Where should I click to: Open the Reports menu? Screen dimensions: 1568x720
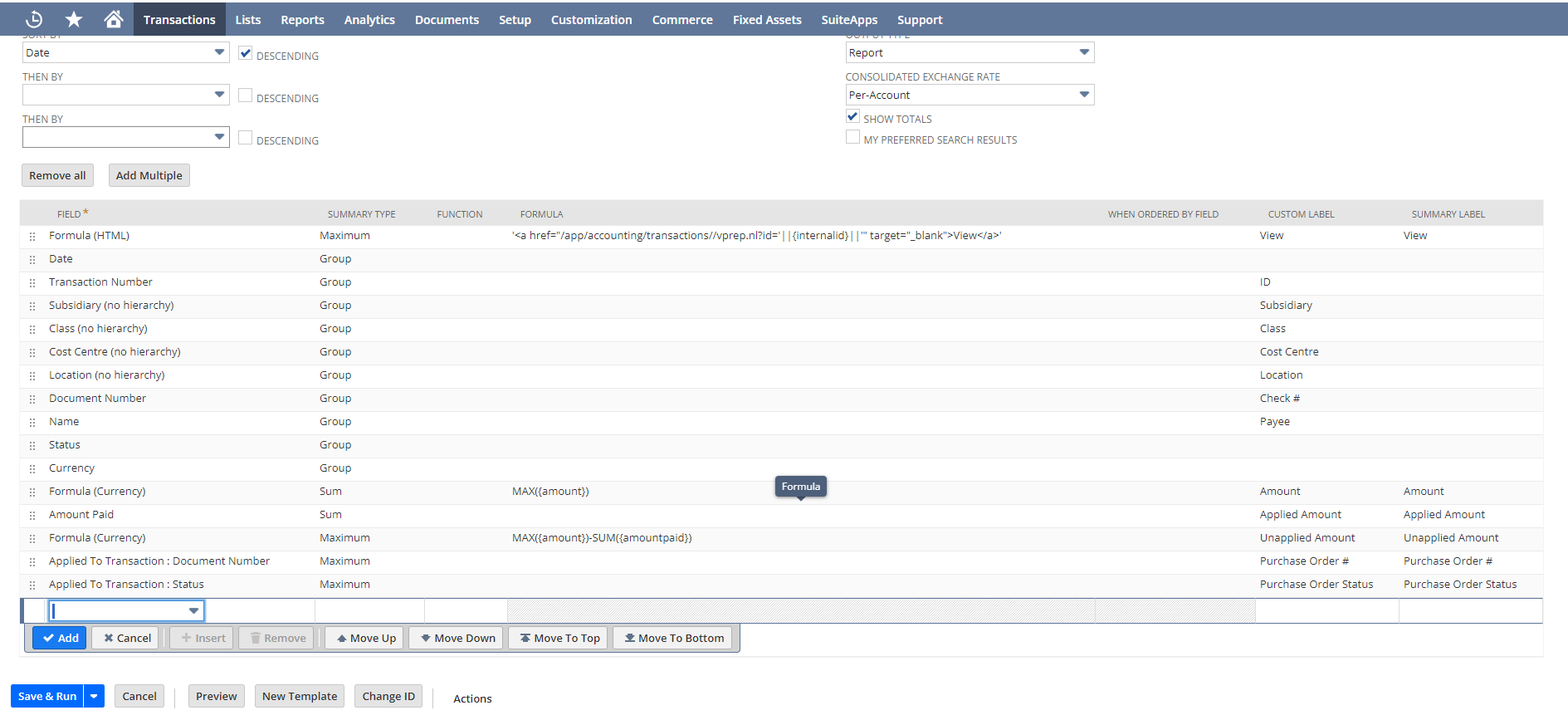[302, 19]
